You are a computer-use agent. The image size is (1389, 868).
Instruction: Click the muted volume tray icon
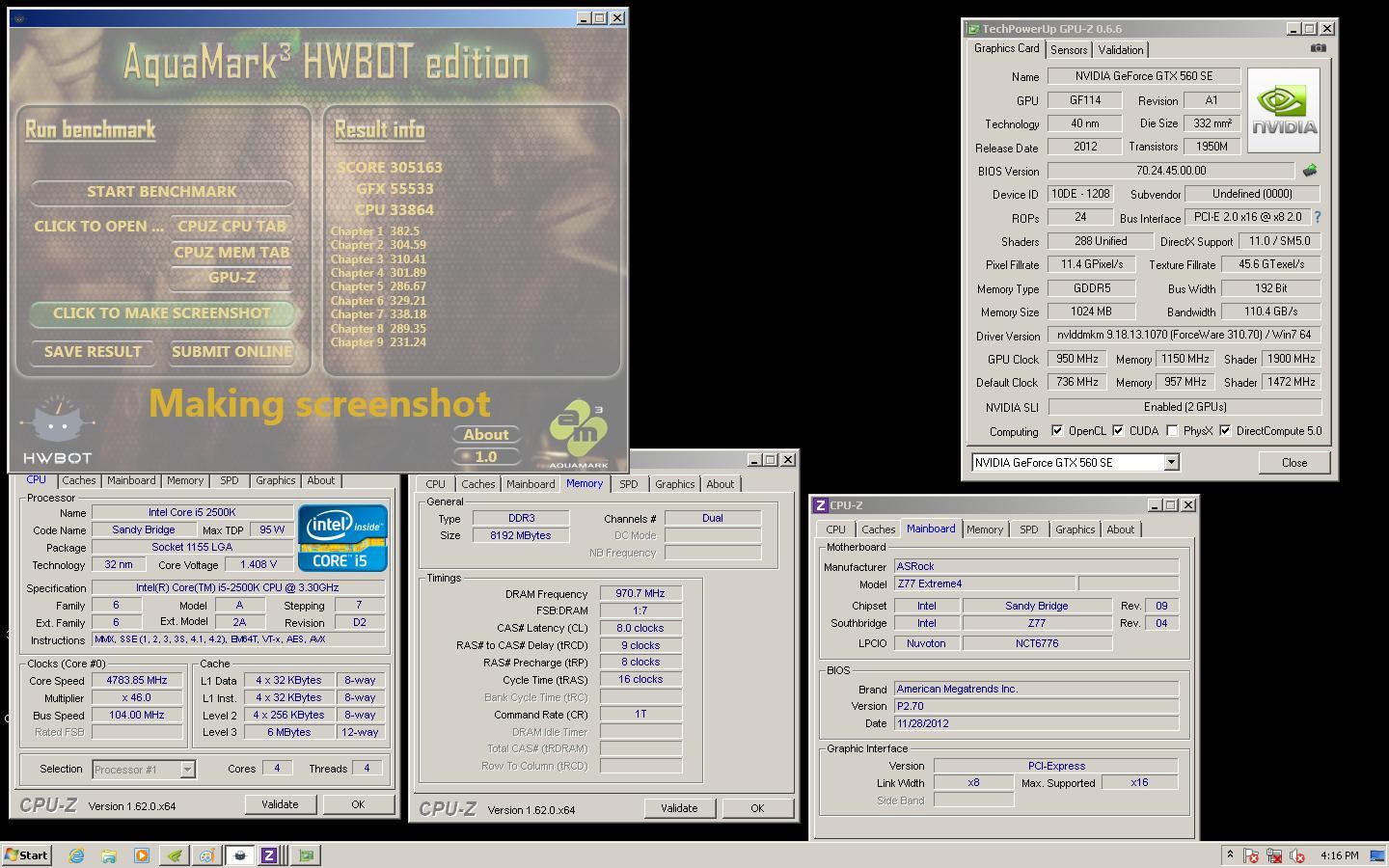(1297, 855)
